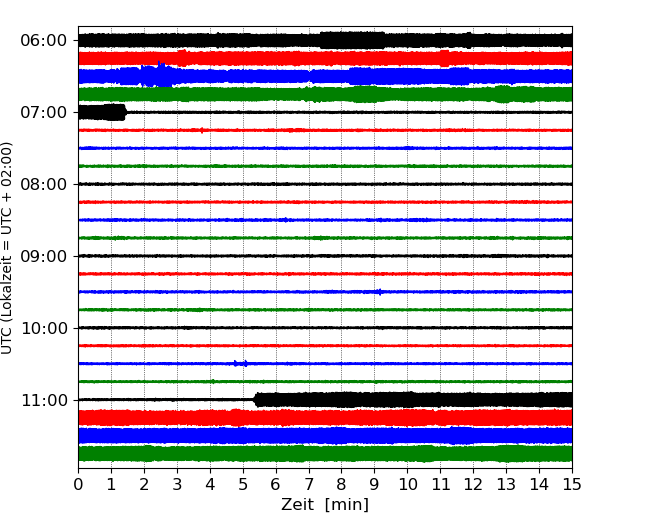Click the 06:00 y-axis tick label
650x520 pixels.
click(44, 41)
